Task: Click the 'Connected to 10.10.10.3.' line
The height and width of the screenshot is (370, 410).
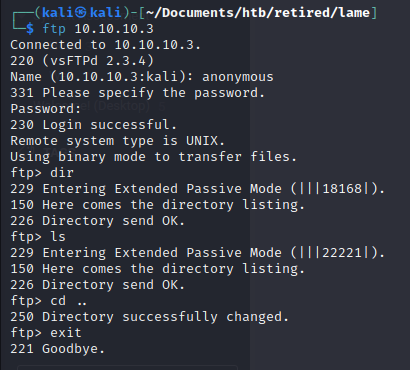Action: pyautogui.click(x=106, y=45)
